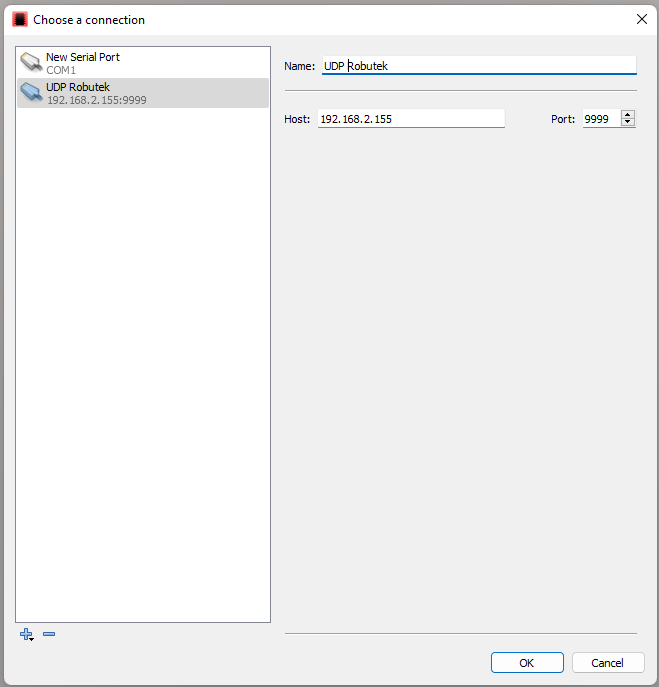
Task: Click the UDP Robutek network plug icon
Action: (x=31, y=93)
